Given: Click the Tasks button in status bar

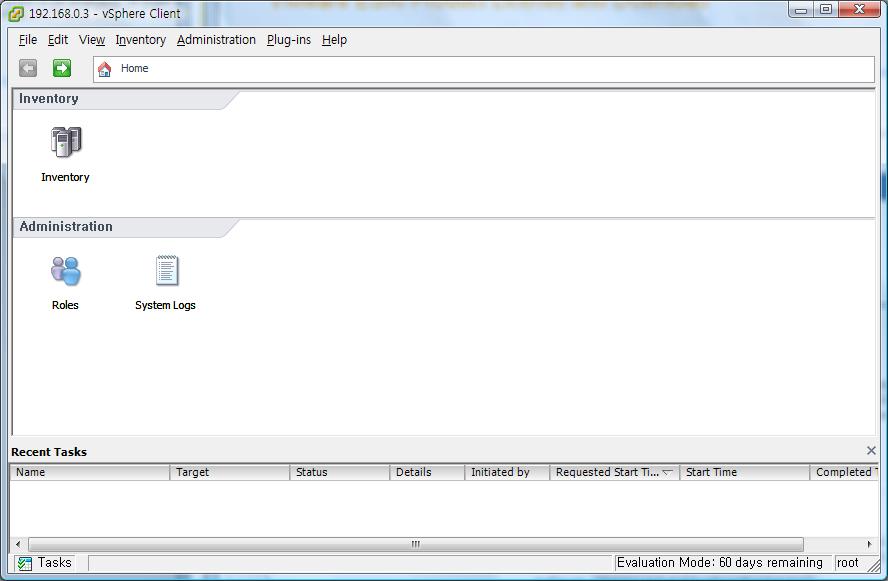Looking at the screenshot, I should tap(45, 563).
